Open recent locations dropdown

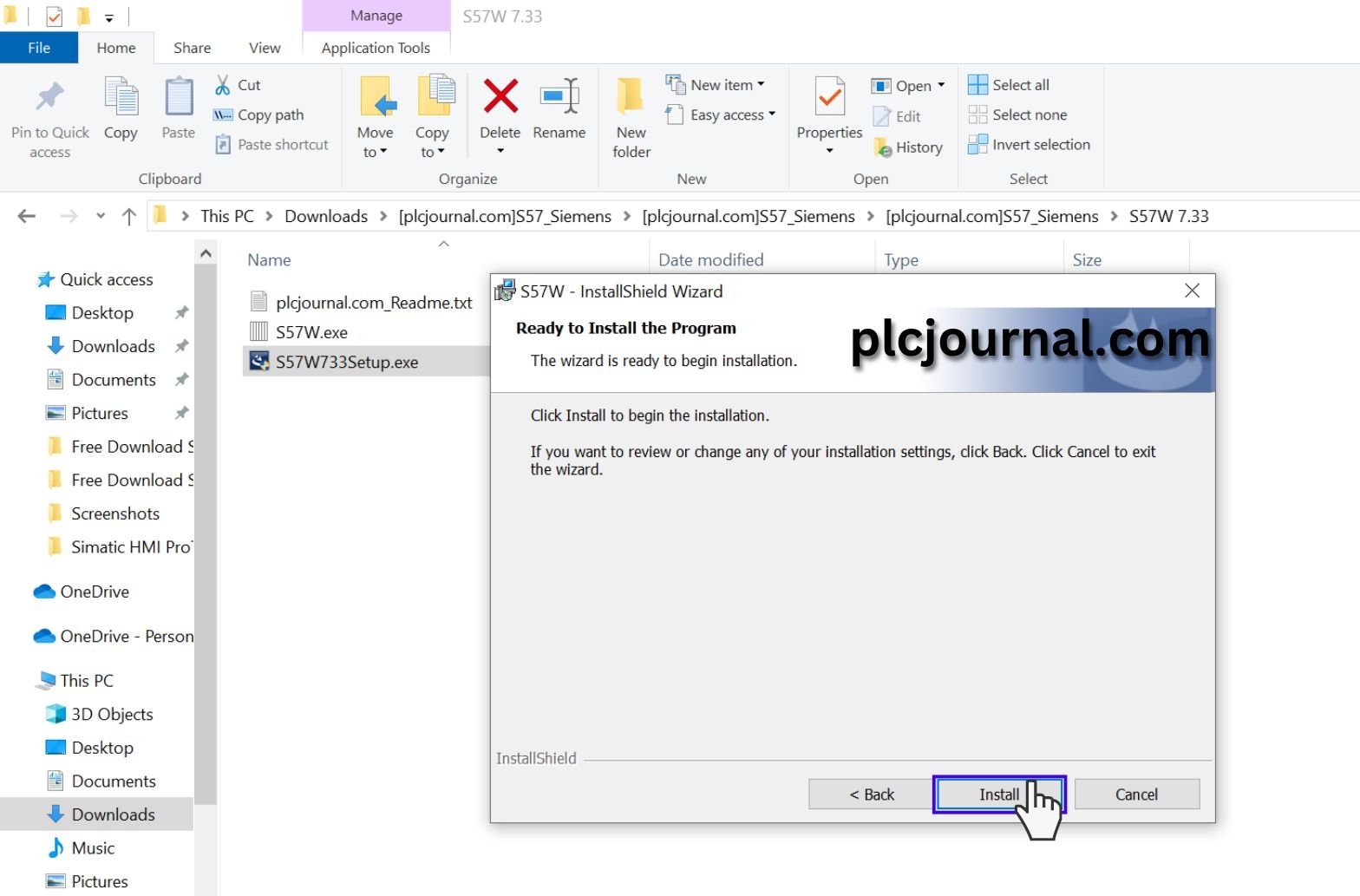[101, 216]
